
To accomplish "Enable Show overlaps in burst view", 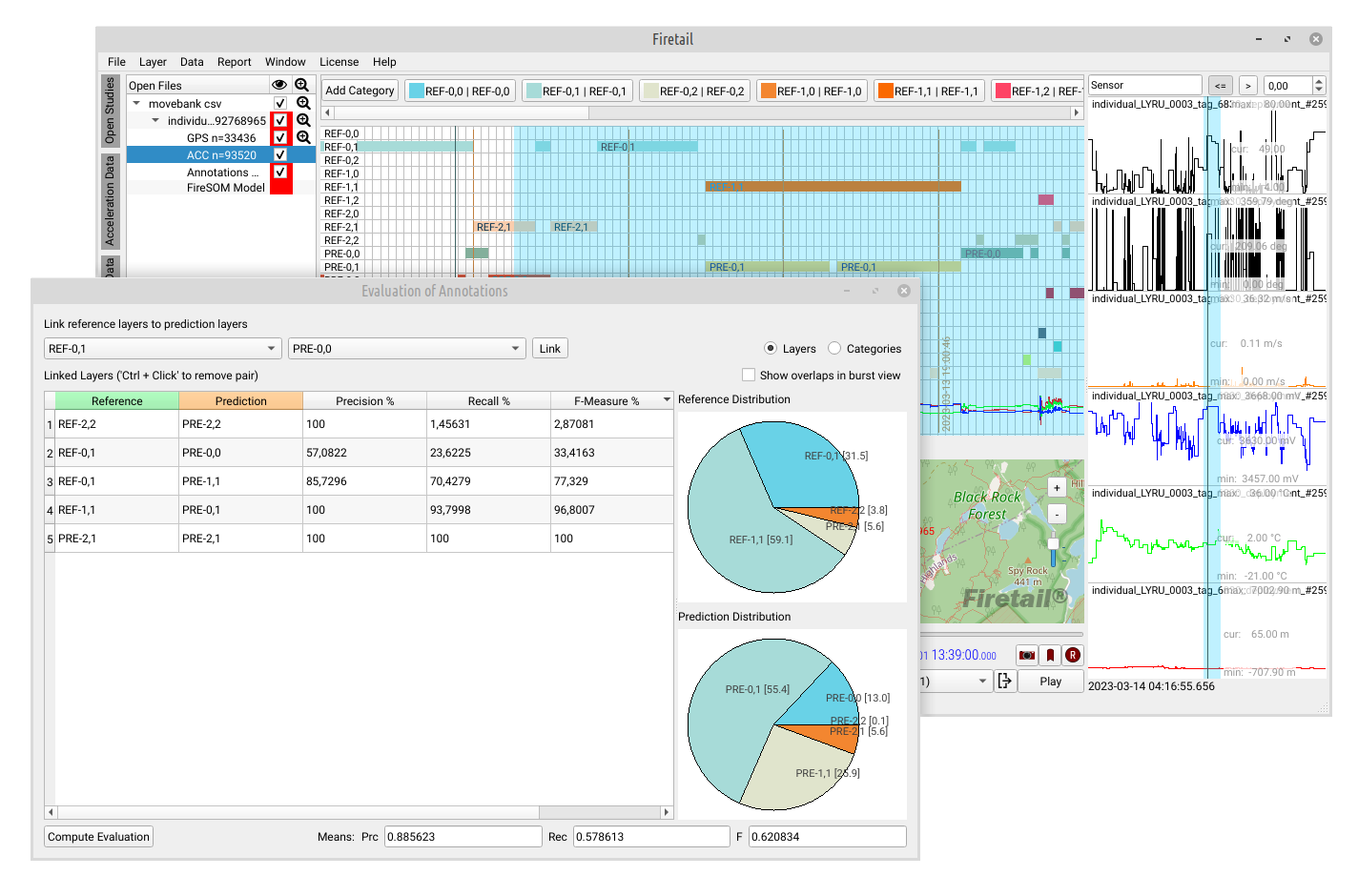I will [749, 376].
